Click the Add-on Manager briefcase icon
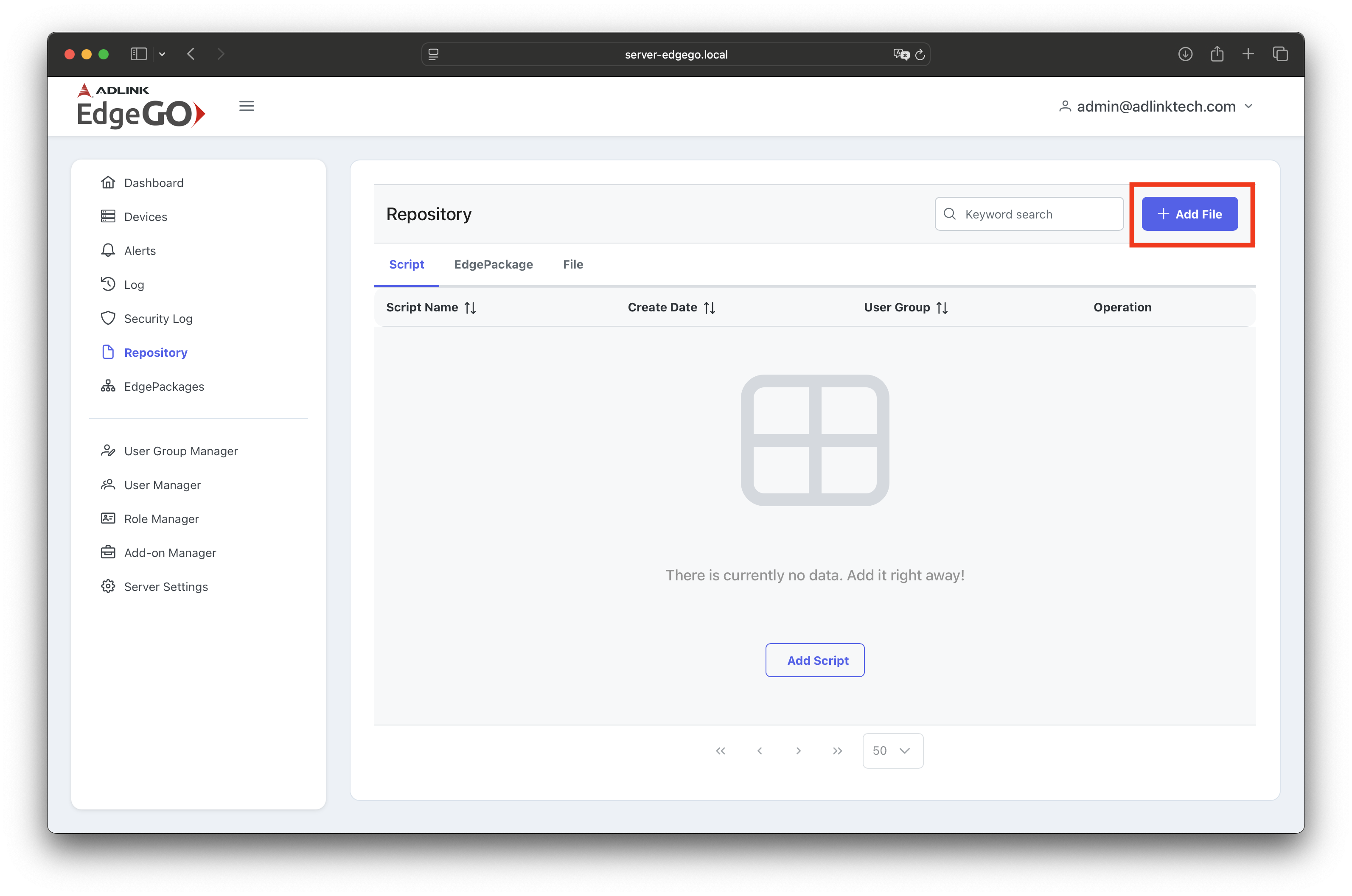1352x896 pixels. 108,552
